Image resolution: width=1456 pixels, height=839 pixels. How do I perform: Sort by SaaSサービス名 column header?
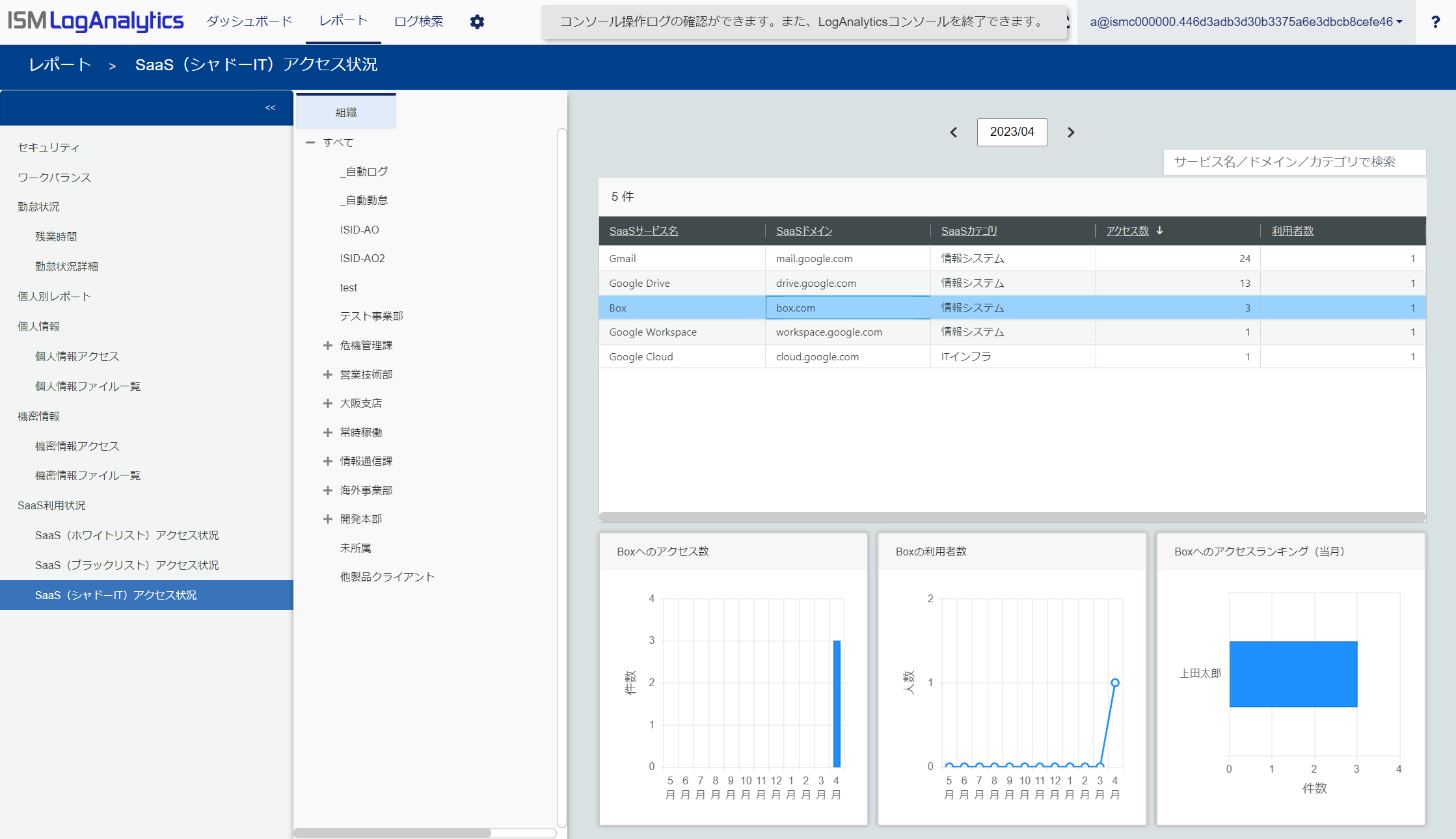(643, 231)
